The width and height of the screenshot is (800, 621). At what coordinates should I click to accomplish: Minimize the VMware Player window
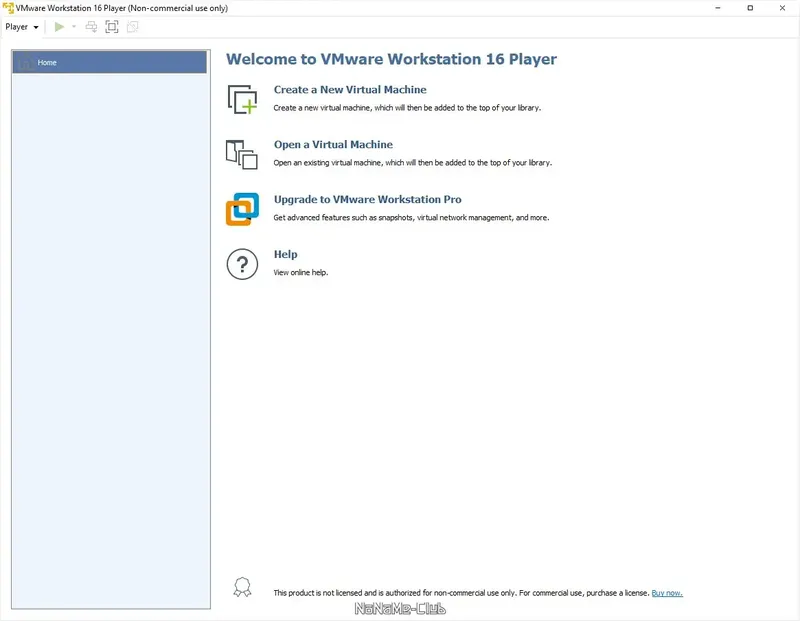[x=718, y=8]
